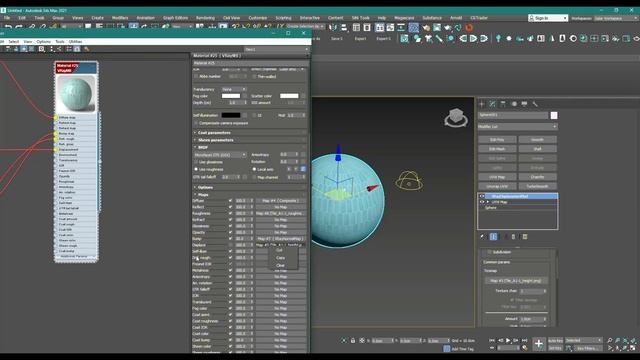Click Next Frame playback control
The width and height of the screenshot is (640, 360).
pos(516,340)
